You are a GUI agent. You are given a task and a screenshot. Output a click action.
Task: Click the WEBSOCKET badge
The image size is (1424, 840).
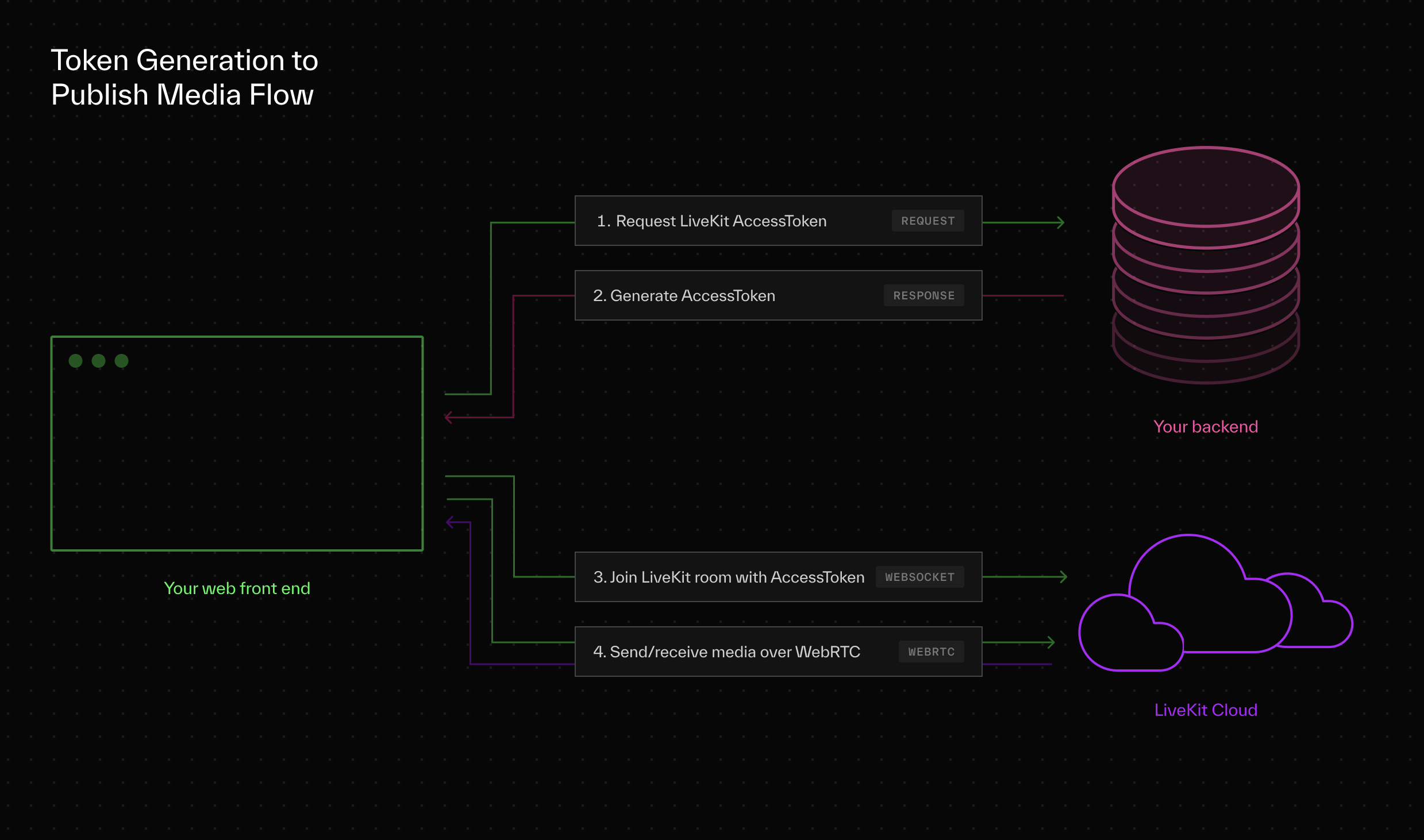coord(919,577)
